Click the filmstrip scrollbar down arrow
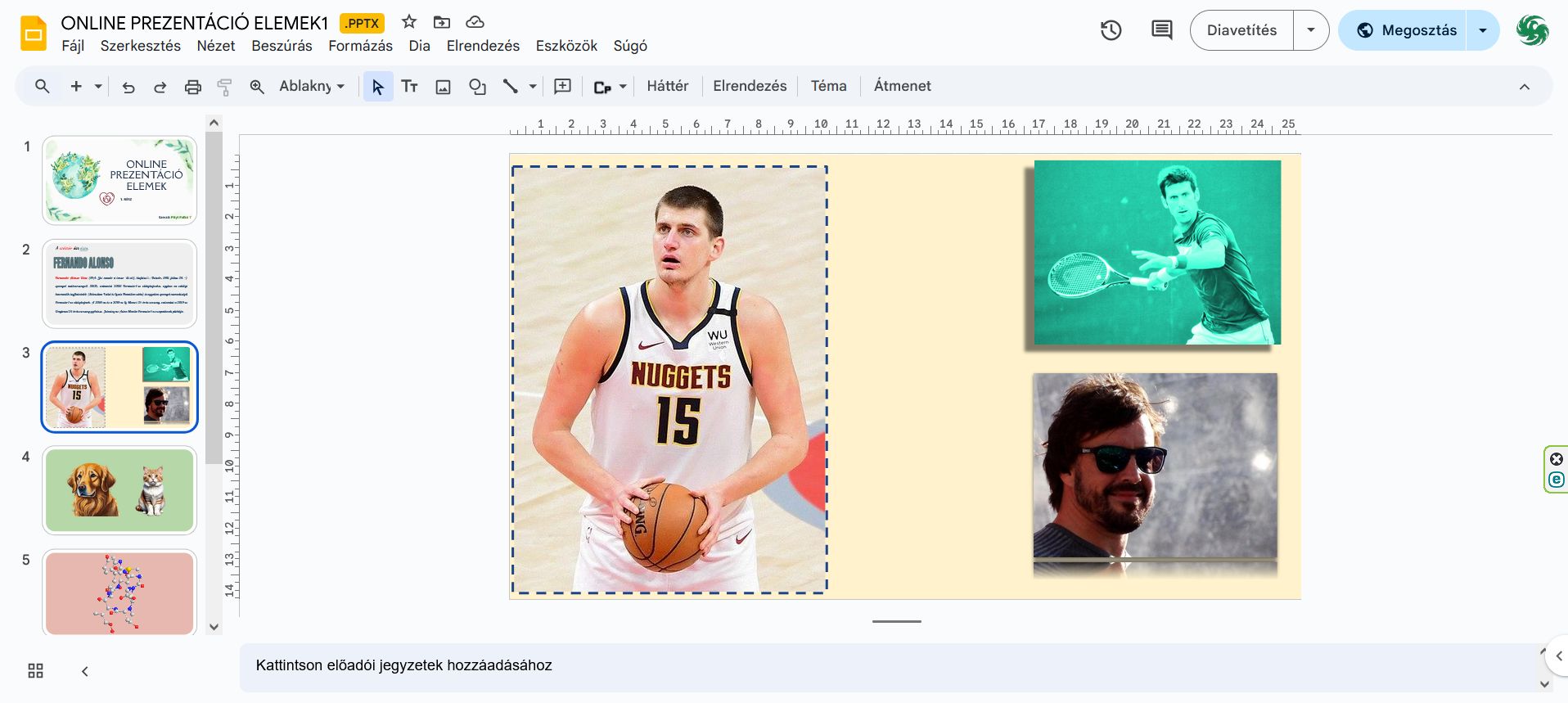 tap(214, 628)
